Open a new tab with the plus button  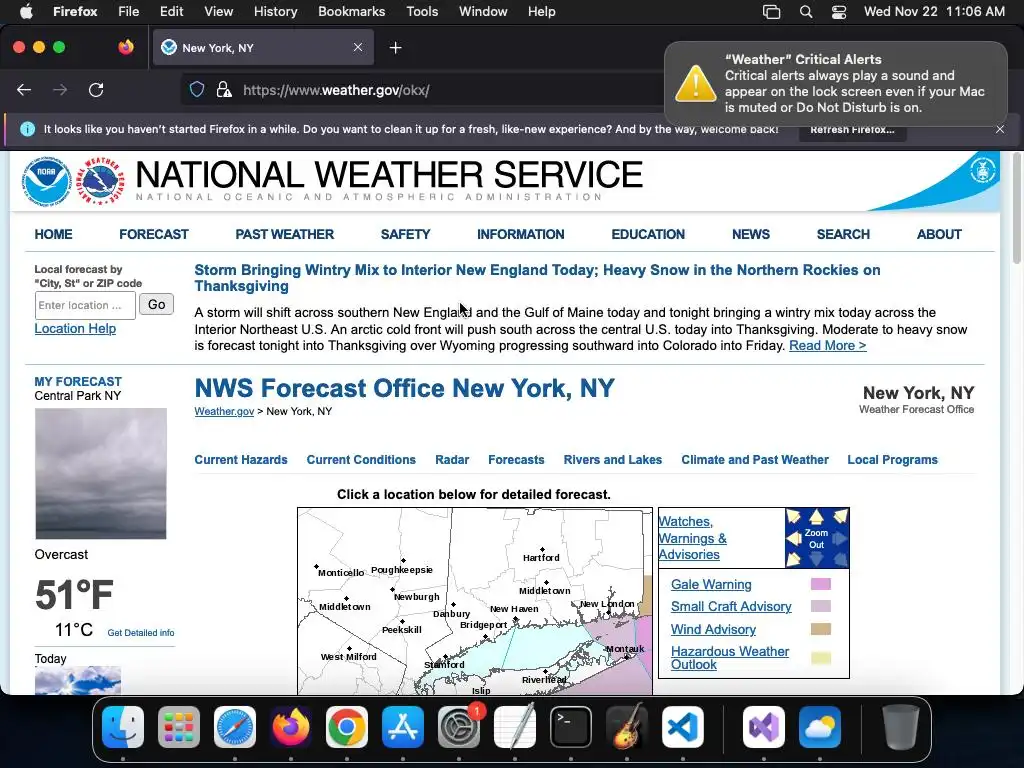395,48
